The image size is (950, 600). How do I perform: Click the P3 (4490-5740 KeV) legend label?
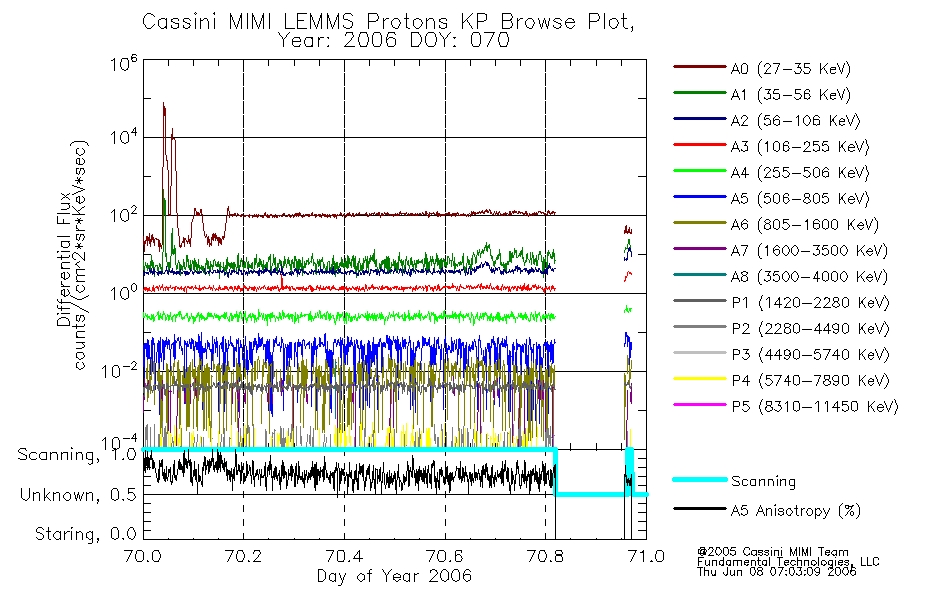(810, 355)
